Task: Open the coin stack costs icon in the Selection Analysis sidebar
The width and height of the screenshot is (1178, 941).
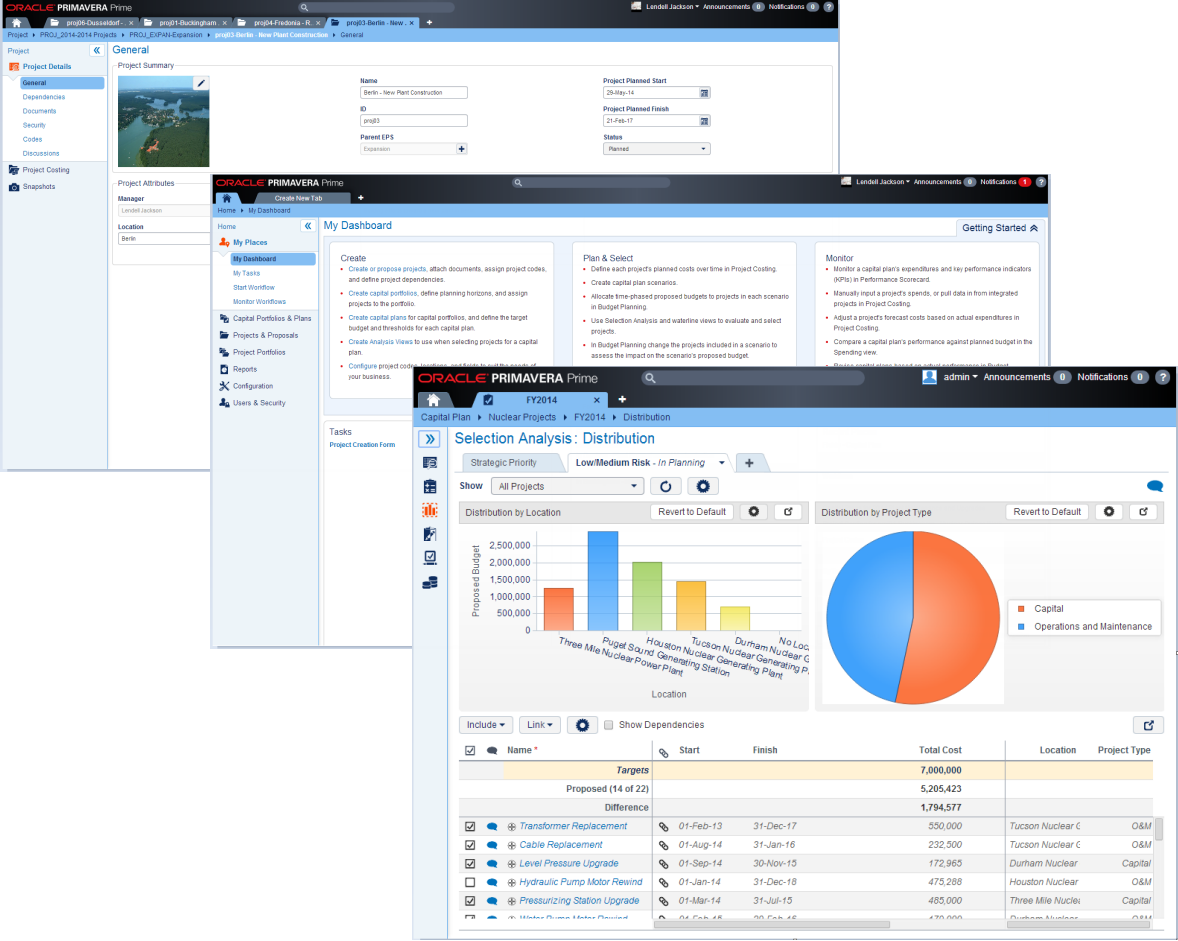Action: click(x=430, y=583)
